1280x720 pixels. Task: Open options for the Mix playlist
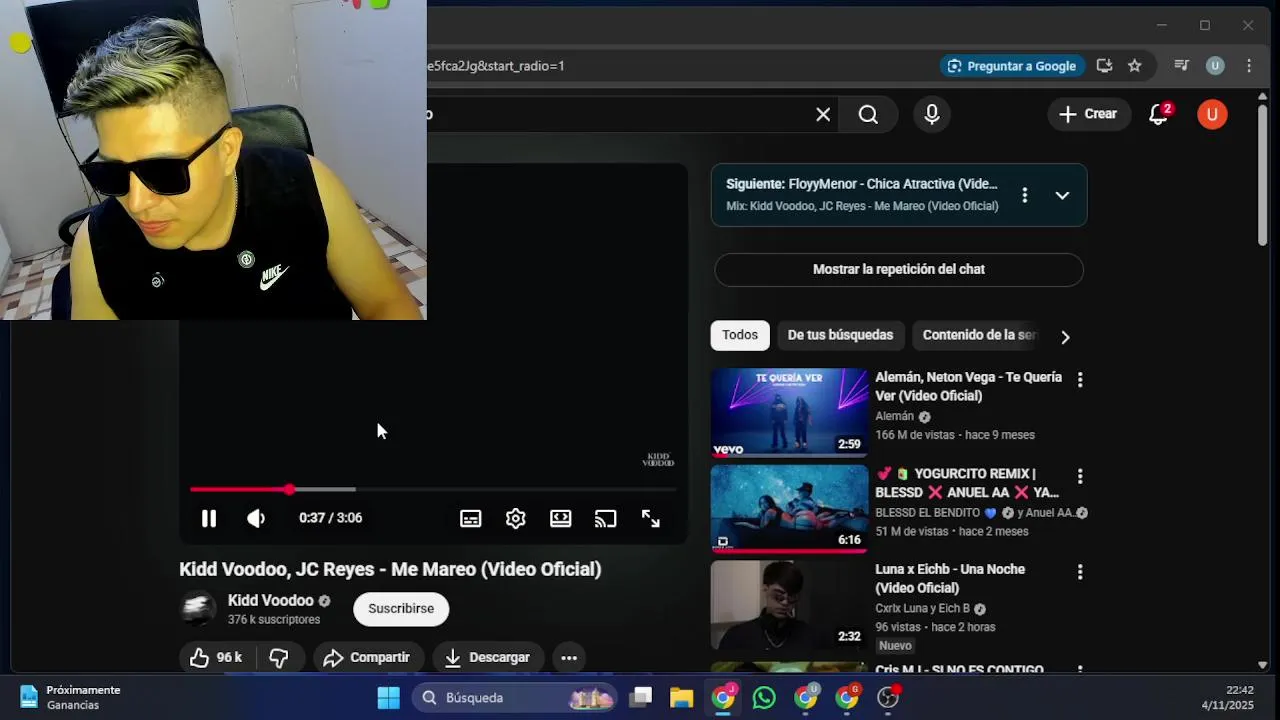pos(1024,195)
